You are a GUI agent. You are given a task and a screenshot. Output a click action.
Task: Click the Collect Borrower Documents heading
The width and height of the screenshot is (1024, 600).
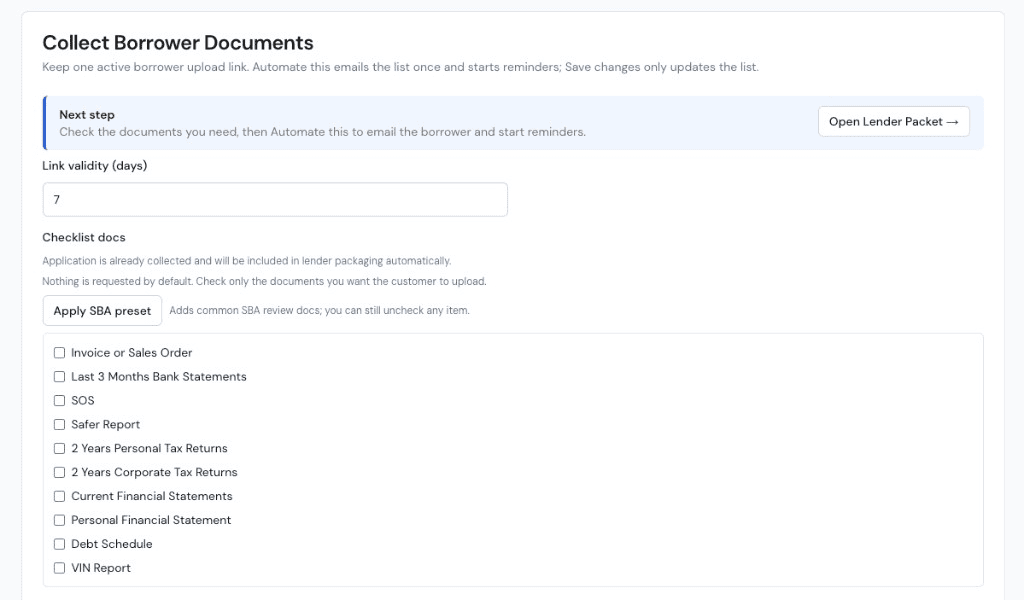pos(178,43)
